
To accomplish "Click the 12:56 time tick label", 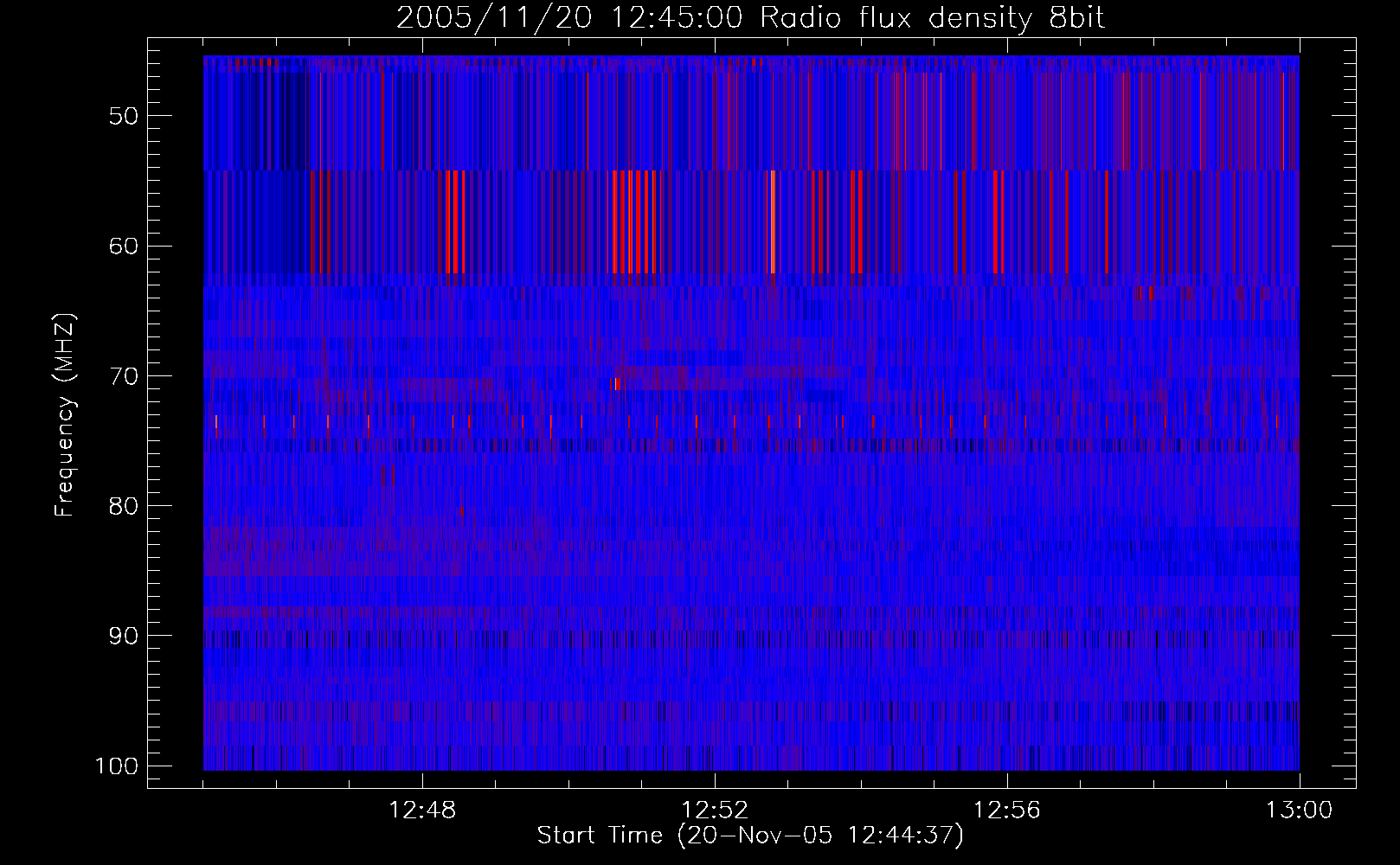I will [x=1007, y=811].
